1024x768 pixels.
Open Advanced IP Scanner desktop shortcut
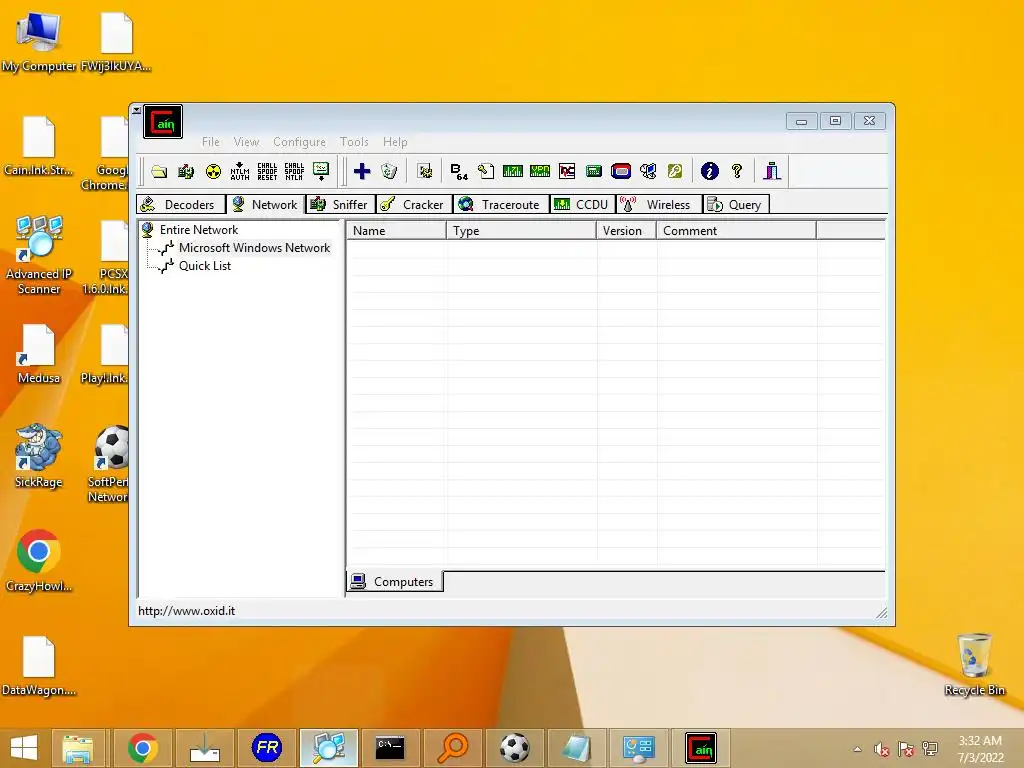pyautogui.click(x=39, y=255)
